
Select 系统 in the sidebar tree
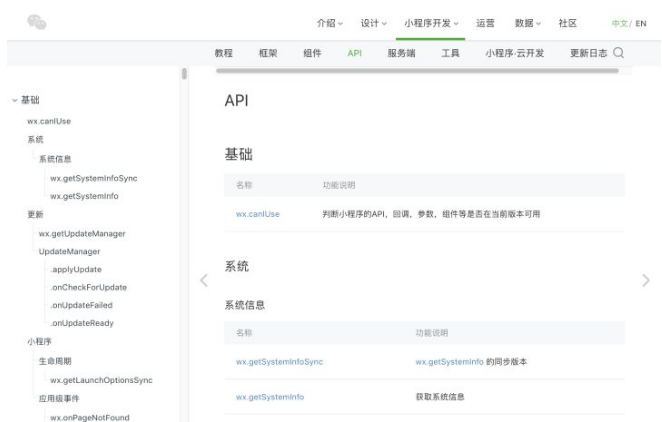[x=35, y=140]
